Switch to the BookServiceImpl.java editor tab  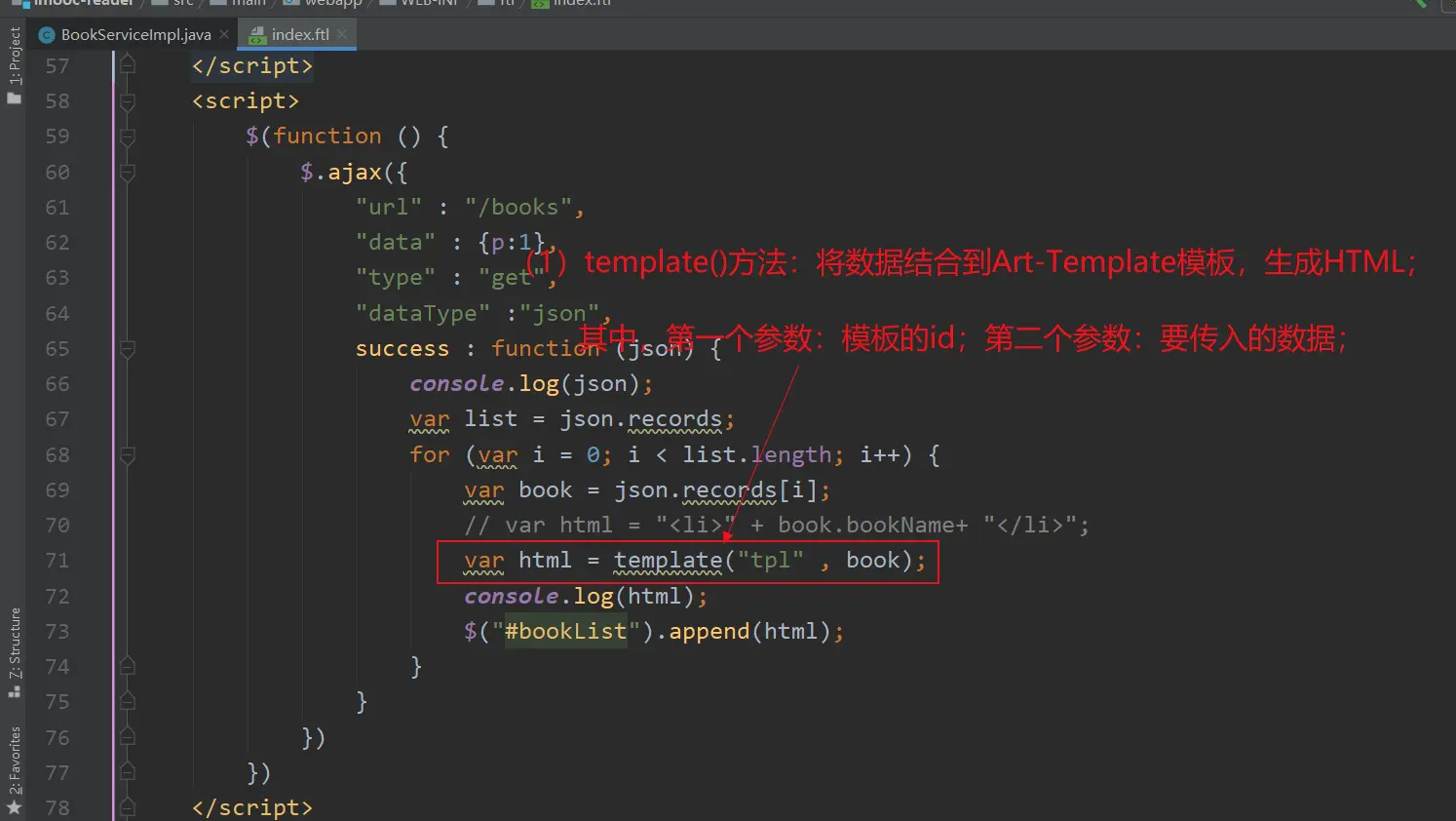tap(125, 34)
